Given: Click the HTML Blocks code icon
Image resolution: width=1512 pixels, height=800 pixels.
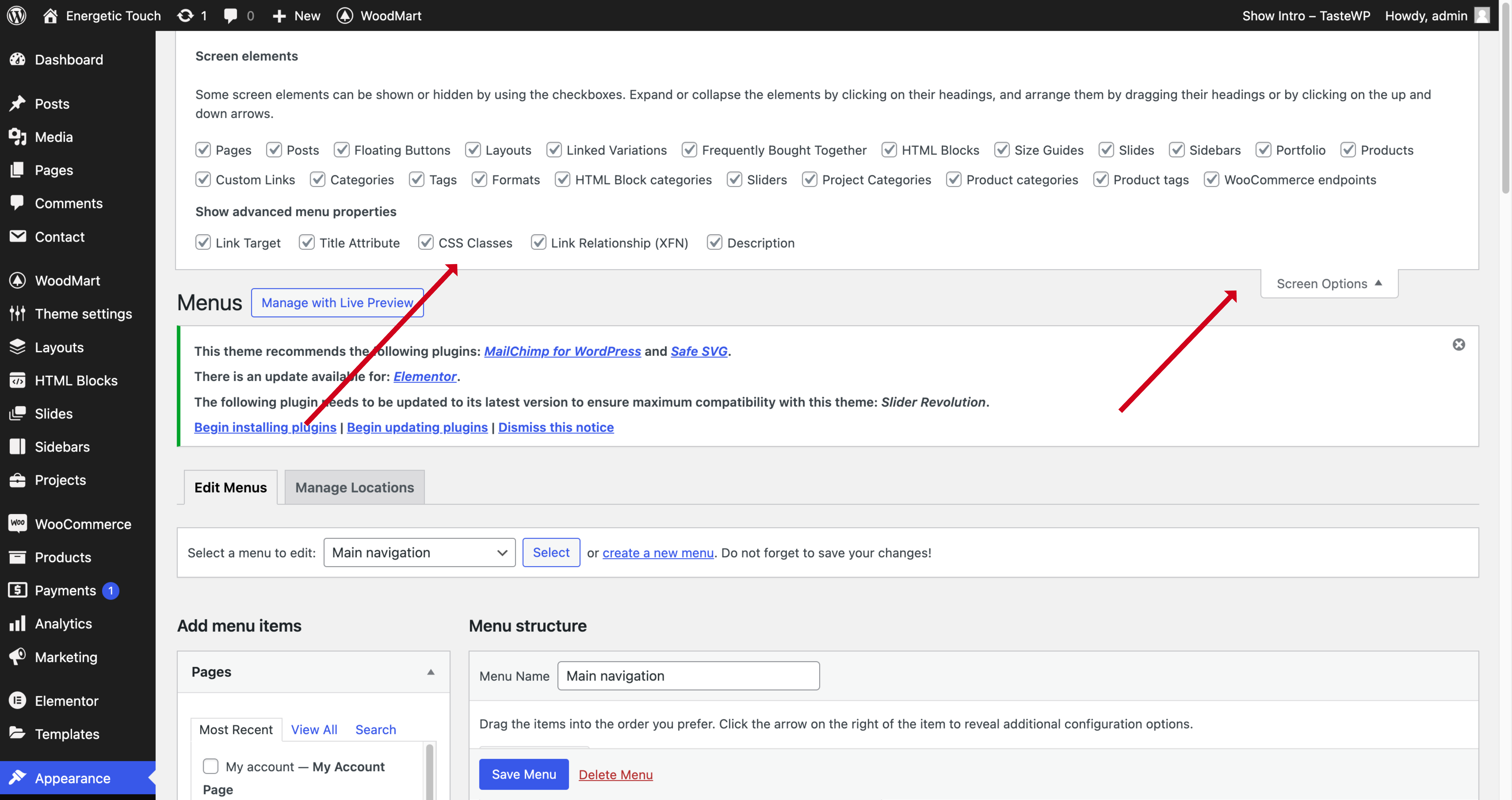Looking at the screenshot, I should 18,380.
